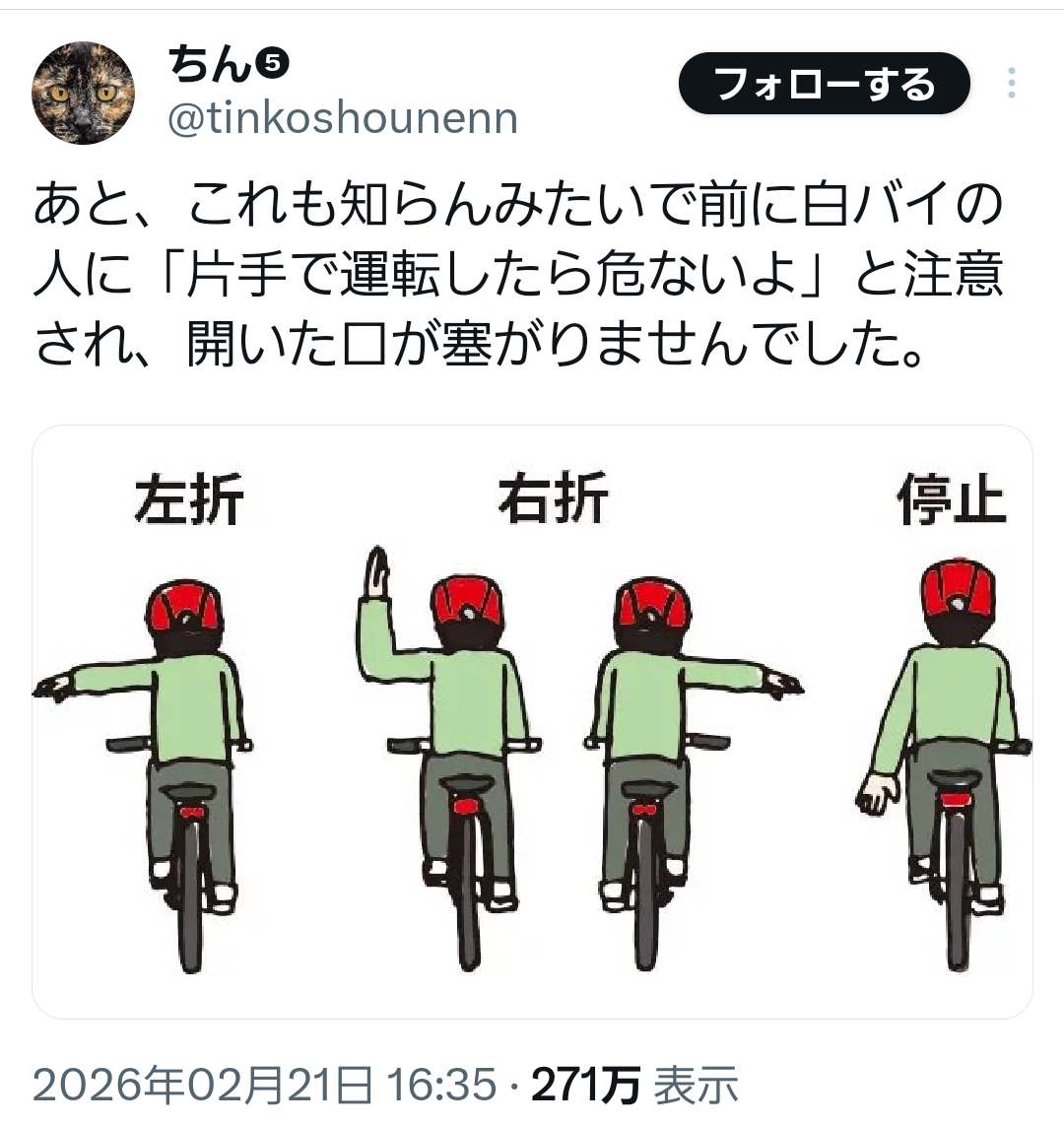This screenshot has width=1064, height=1125.
Task: Click the raised open hand in the 右折 illustration
Action: [376, 571]
